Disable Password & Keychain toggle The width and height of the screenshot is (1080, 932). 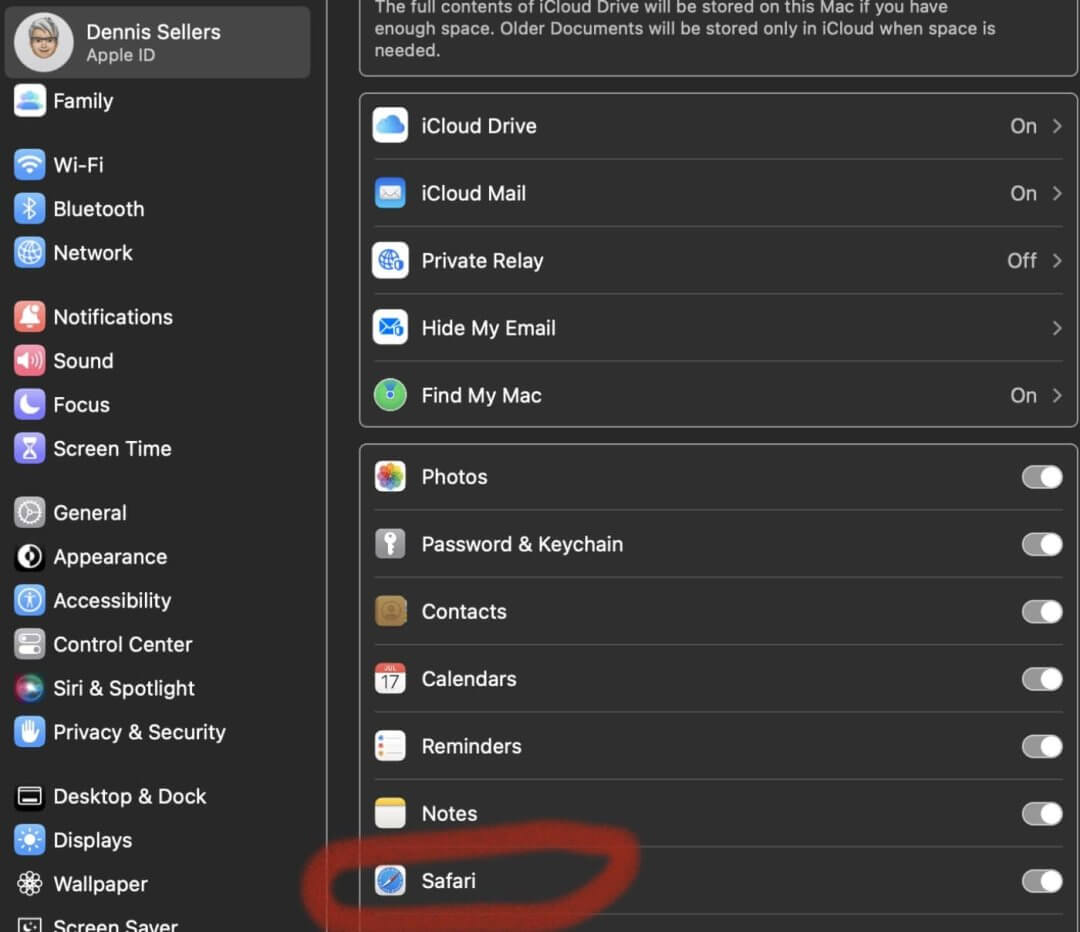[x=1041, y=544]
